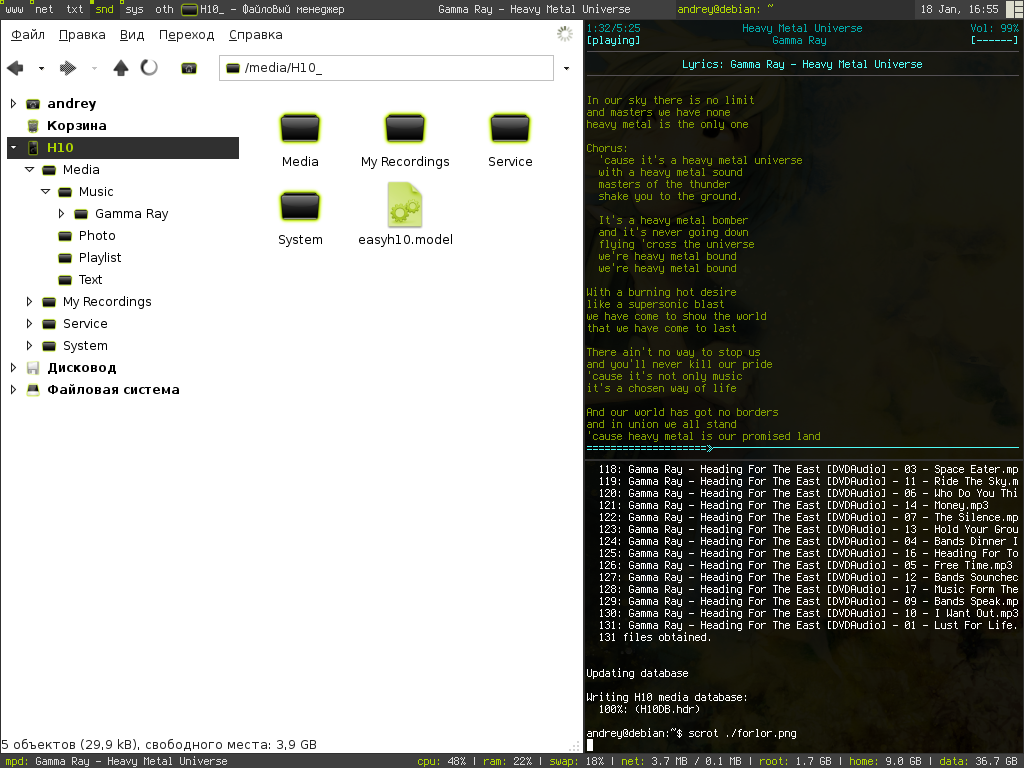
Task: Select Photo folder in tree
Action: click(x=97, y=236)
